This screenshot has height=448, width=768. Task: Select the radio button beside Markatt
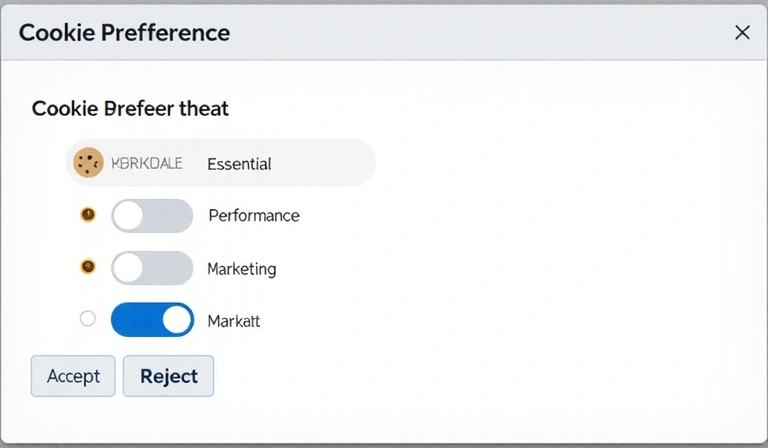(x=88, y=319)
